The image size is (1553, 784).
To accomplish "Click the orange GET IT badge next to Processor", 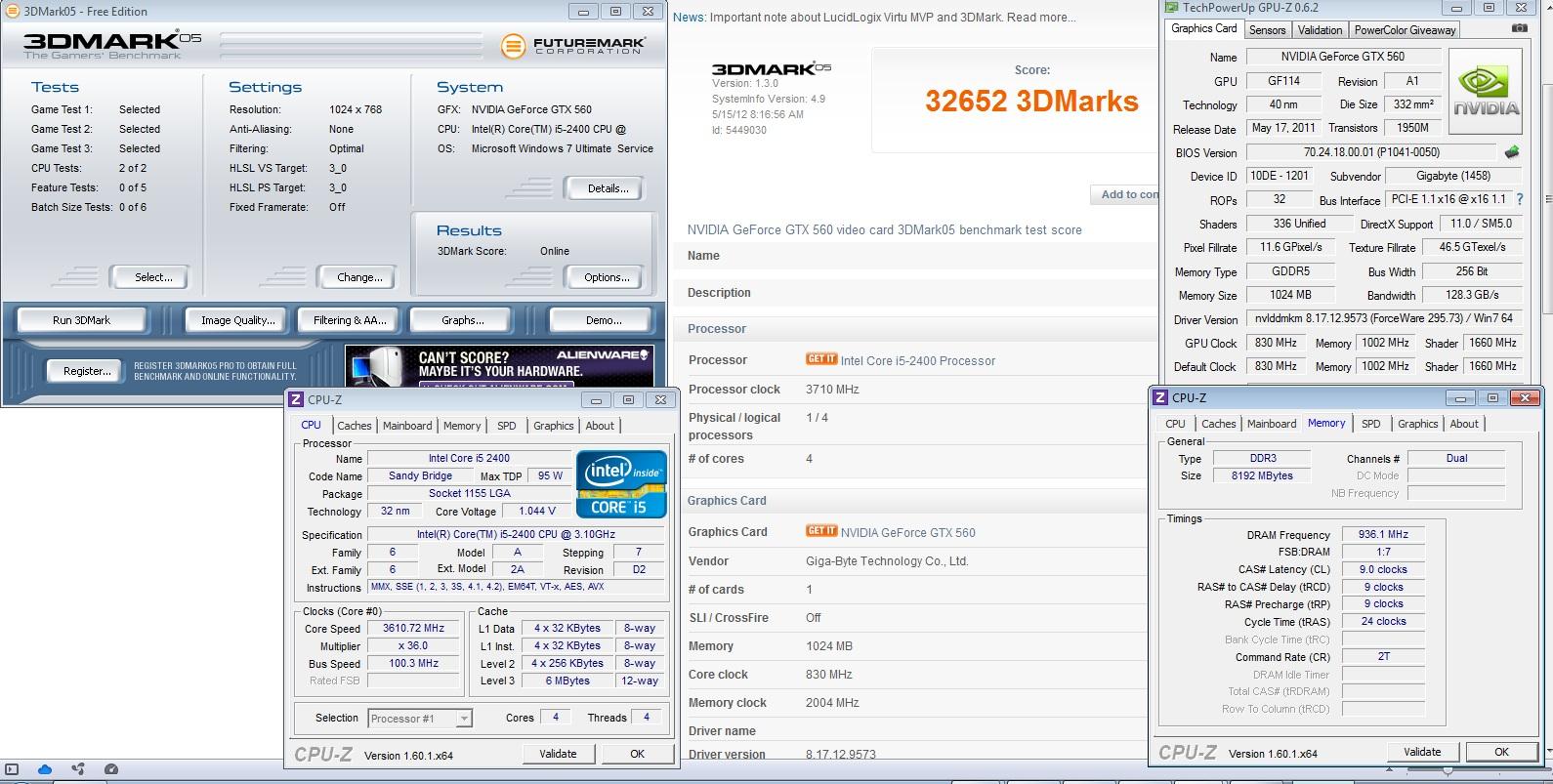I will click(x=821, y=359).
